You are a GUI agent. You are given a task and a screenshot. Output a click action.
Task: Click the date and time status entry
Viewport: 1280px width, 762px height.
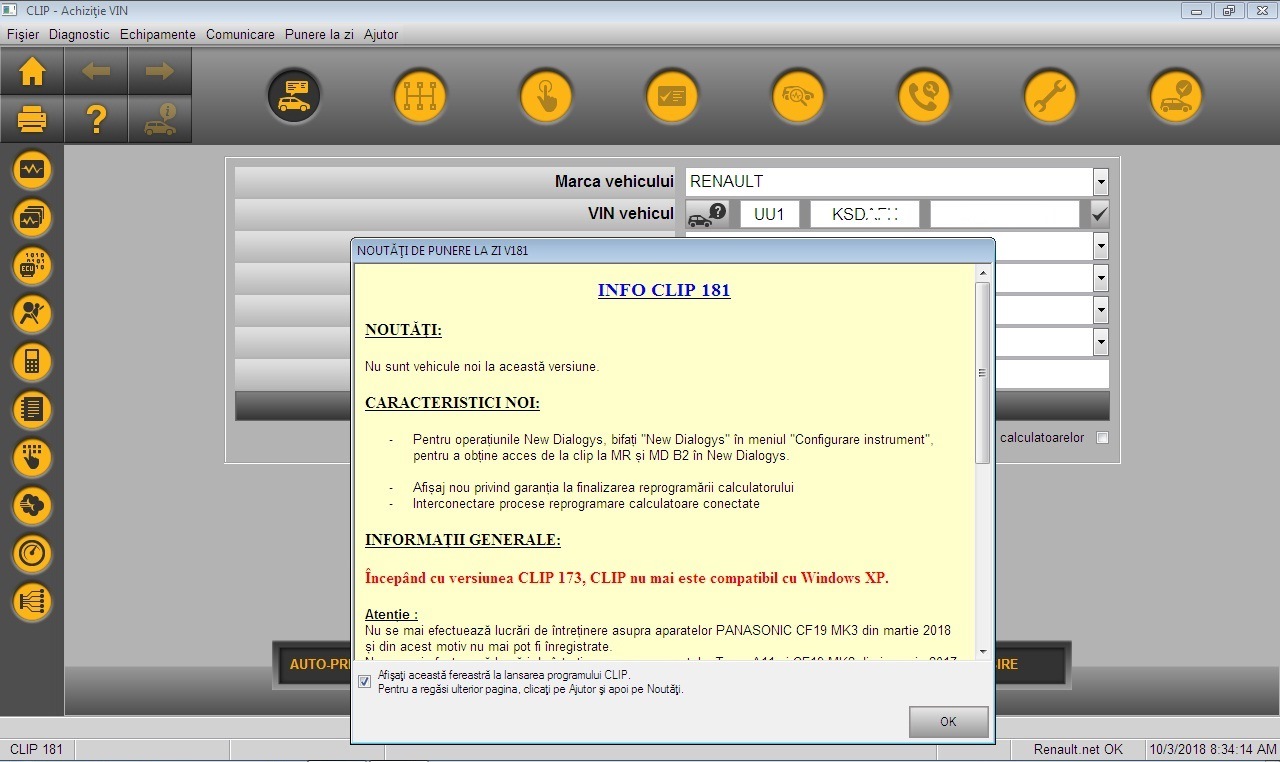1213,749
